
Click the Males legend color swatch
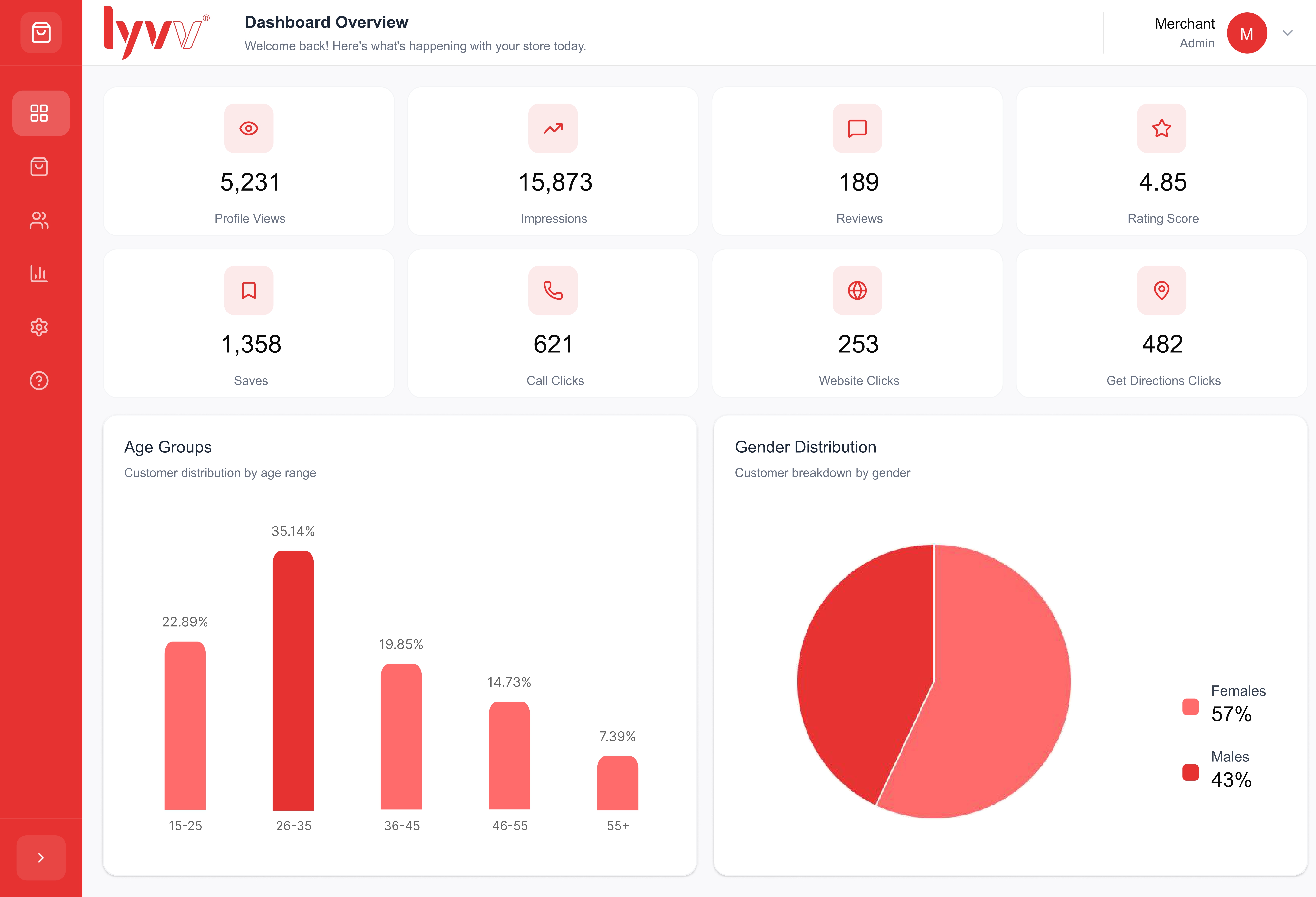tap(1190, 772)
